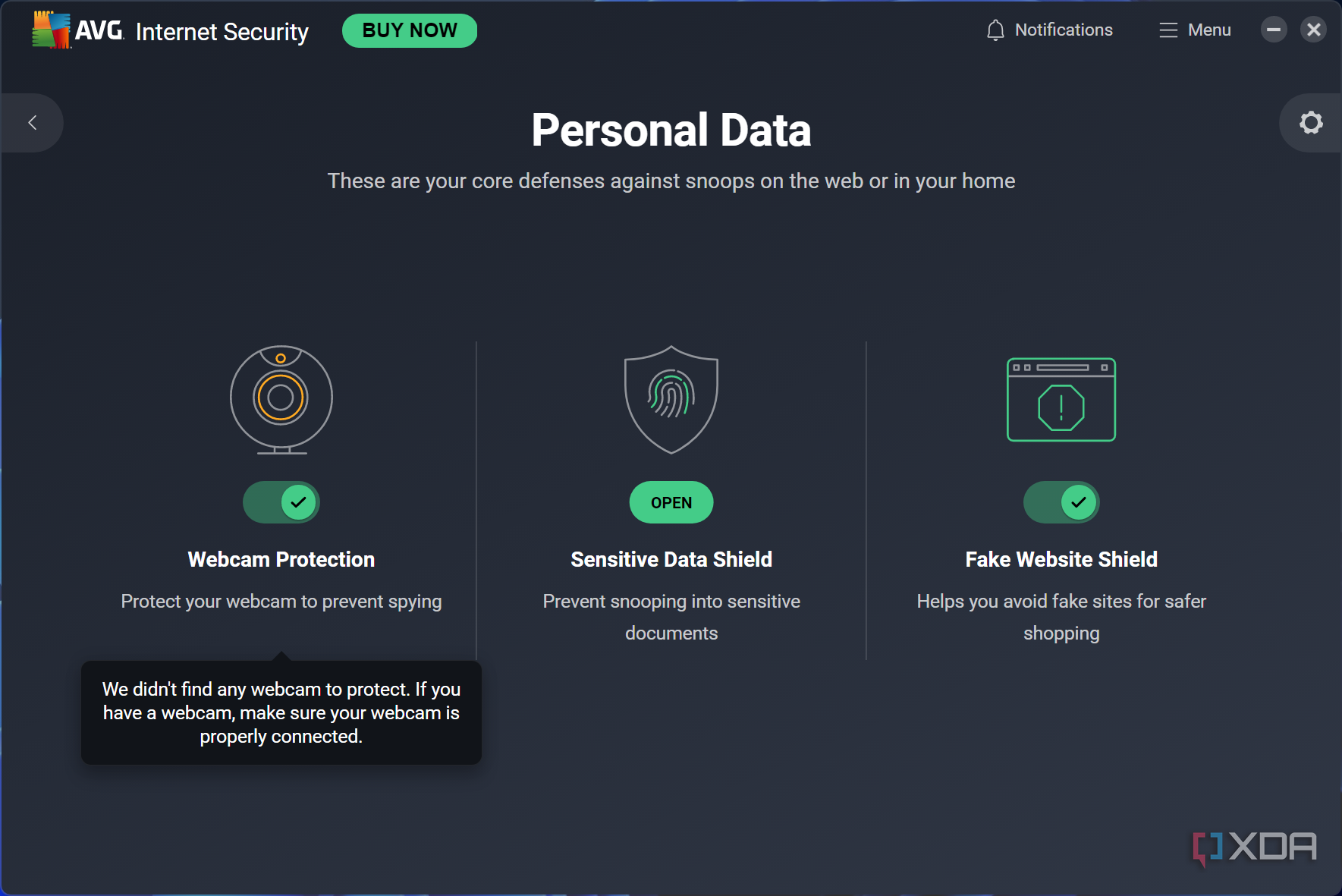
Task: Go back with the left arrow
Action: click(32, 122)
